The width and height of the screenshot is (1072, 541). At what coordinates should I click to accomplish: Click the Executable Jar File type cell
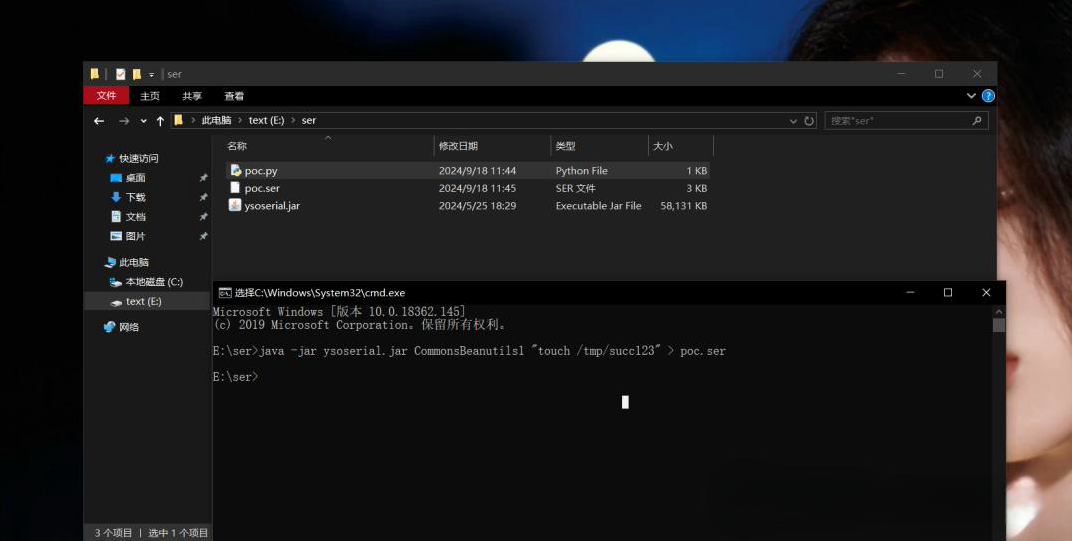(x=598, y=205)
